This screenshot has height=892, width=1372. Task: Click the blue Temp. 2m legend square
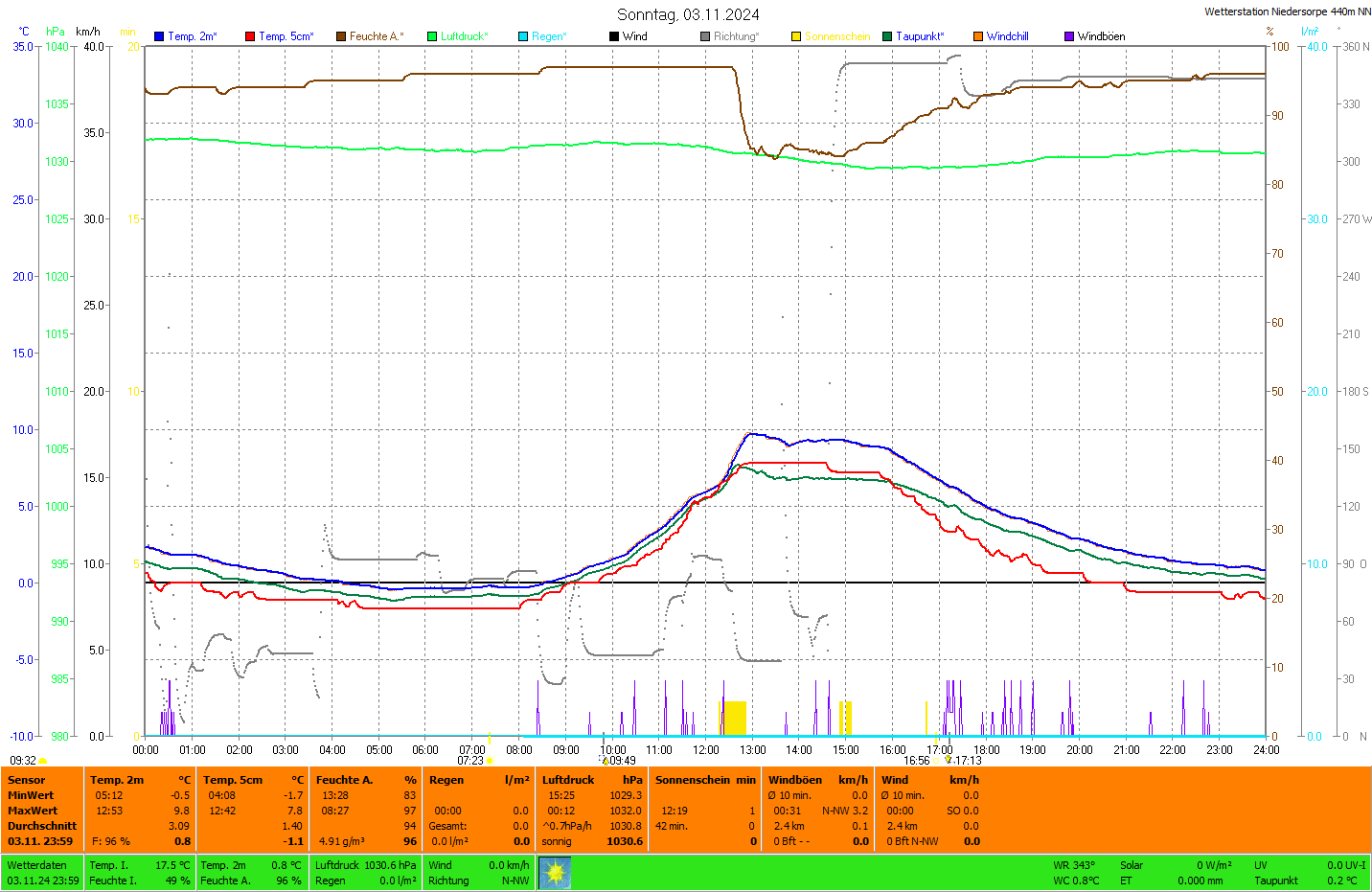pos(159,36)
